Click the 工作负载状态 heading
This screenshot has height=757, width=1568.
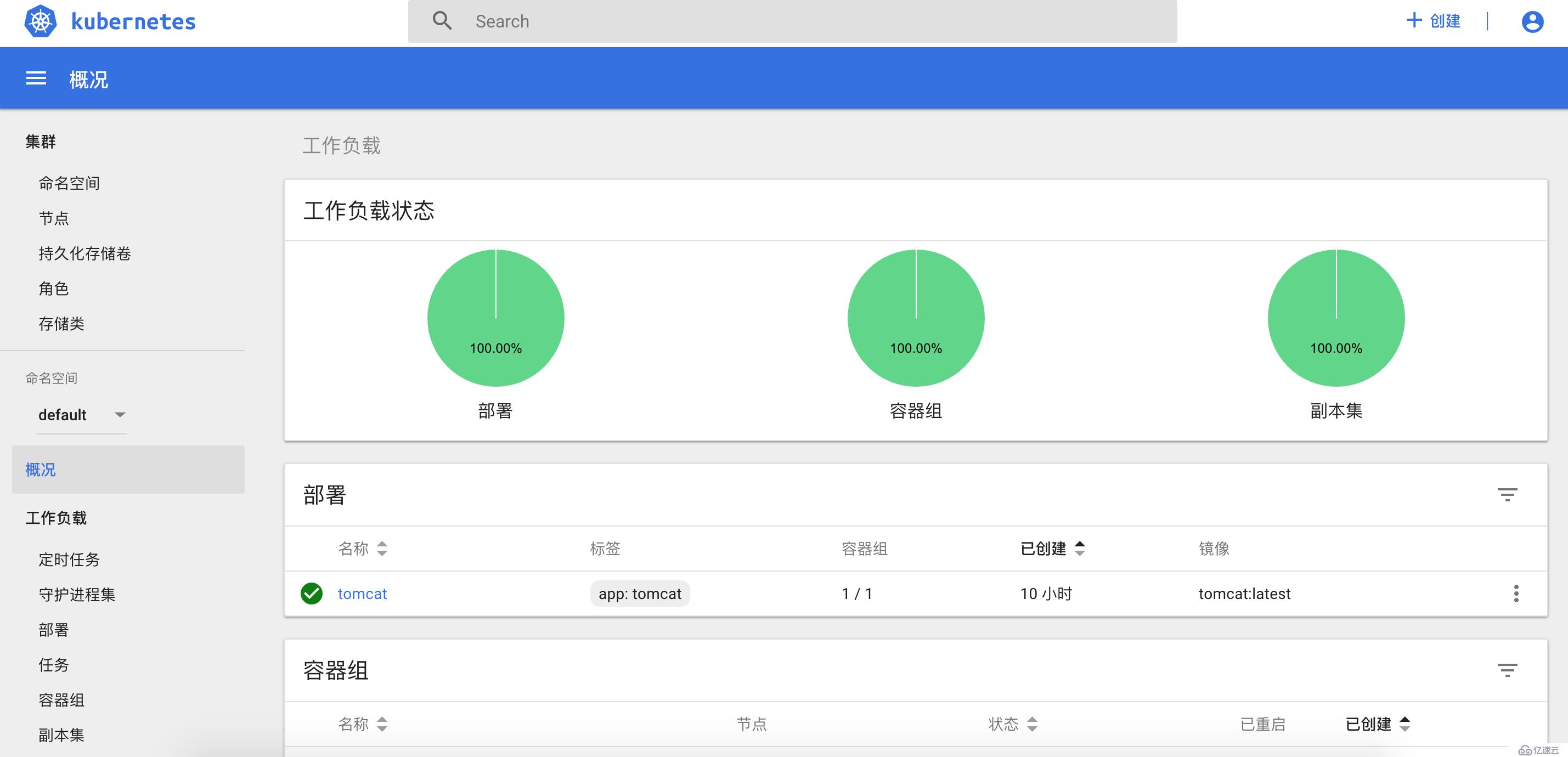coord(369,211)
